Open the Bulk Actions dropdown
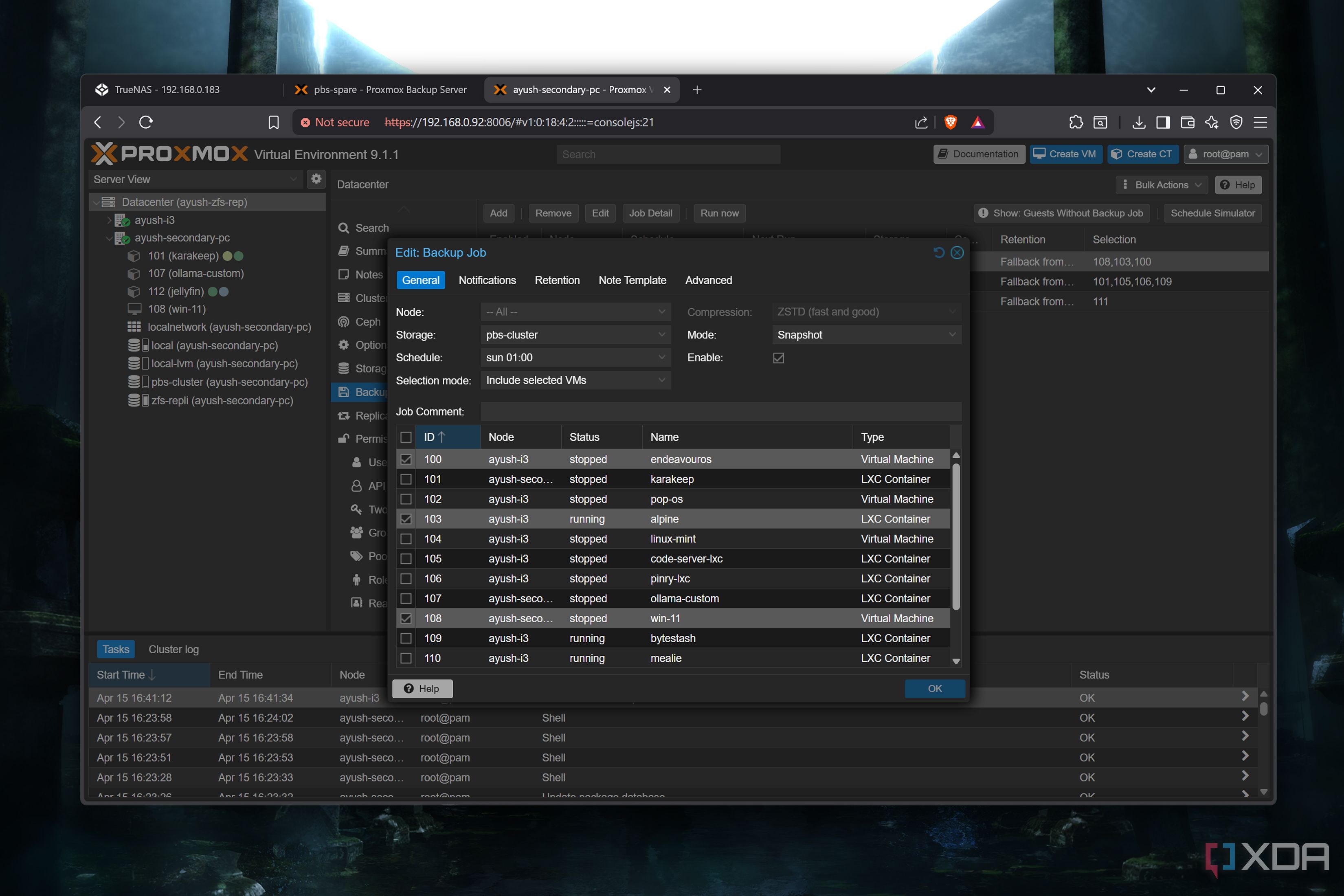The height and width of the screenshot is (896, 1344). point(1162,184)
